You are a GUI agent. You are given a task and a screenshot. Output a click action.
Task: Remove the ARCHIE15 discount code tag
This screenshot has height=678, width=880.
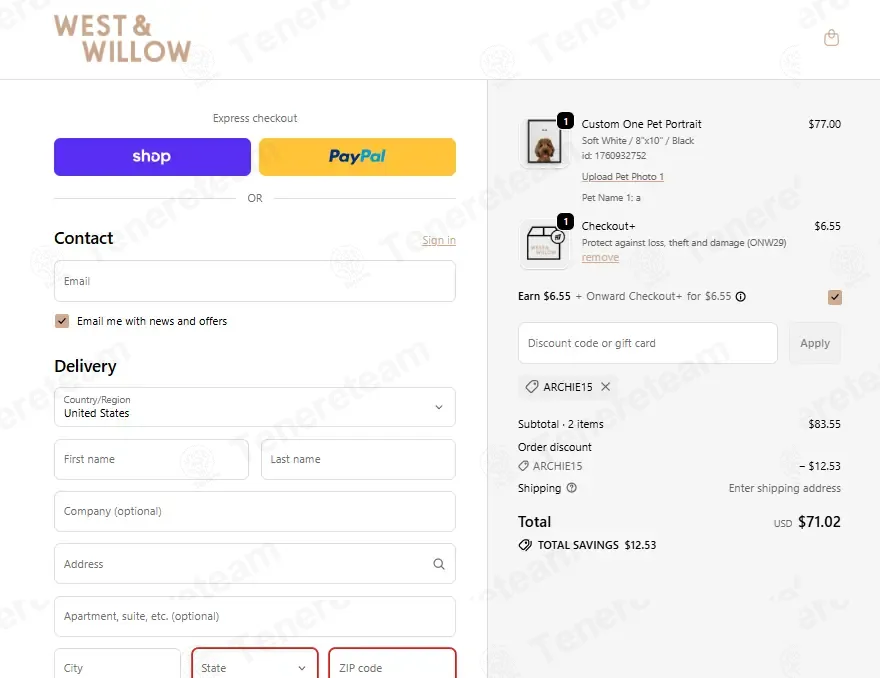pos(606,387)
